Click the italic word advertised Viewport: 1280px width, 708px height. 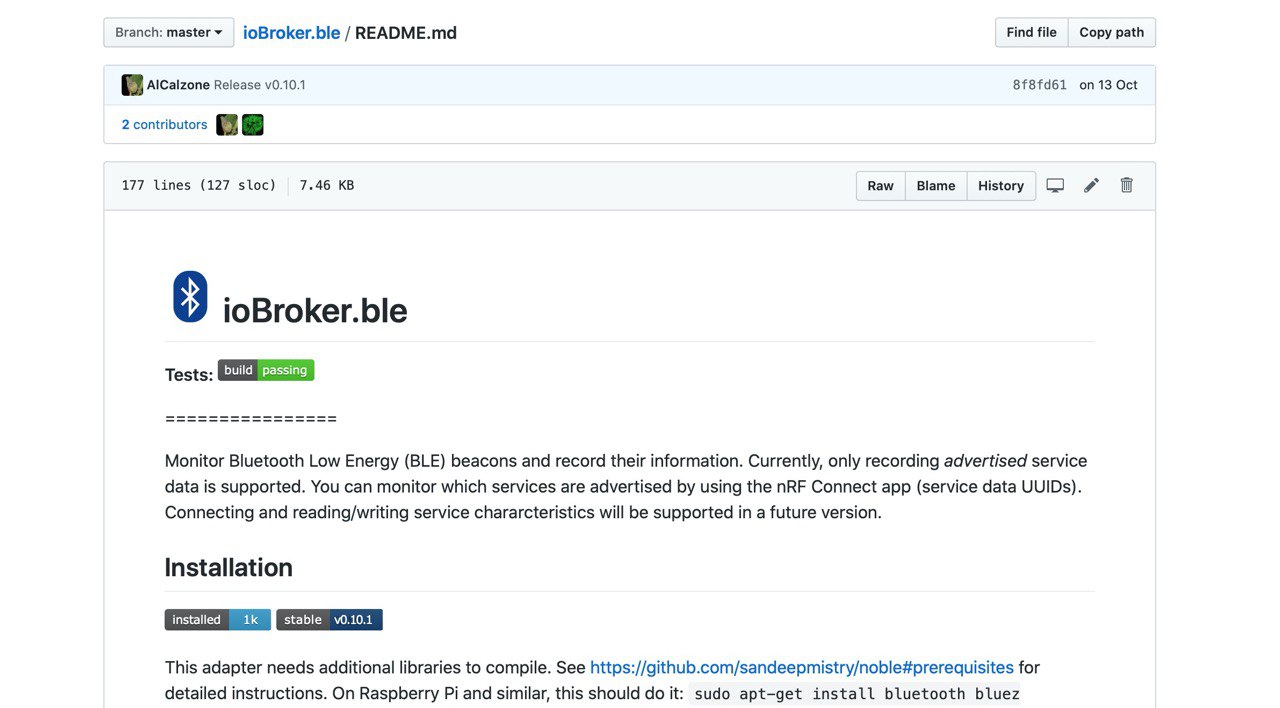pos(985,461)
